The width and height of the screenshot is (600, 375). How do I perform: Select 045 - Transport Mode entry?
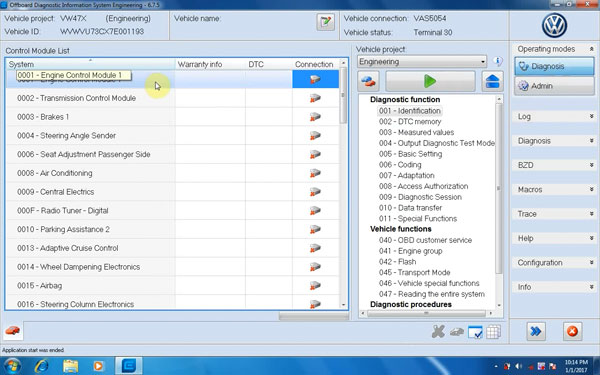tap(414, 272)
